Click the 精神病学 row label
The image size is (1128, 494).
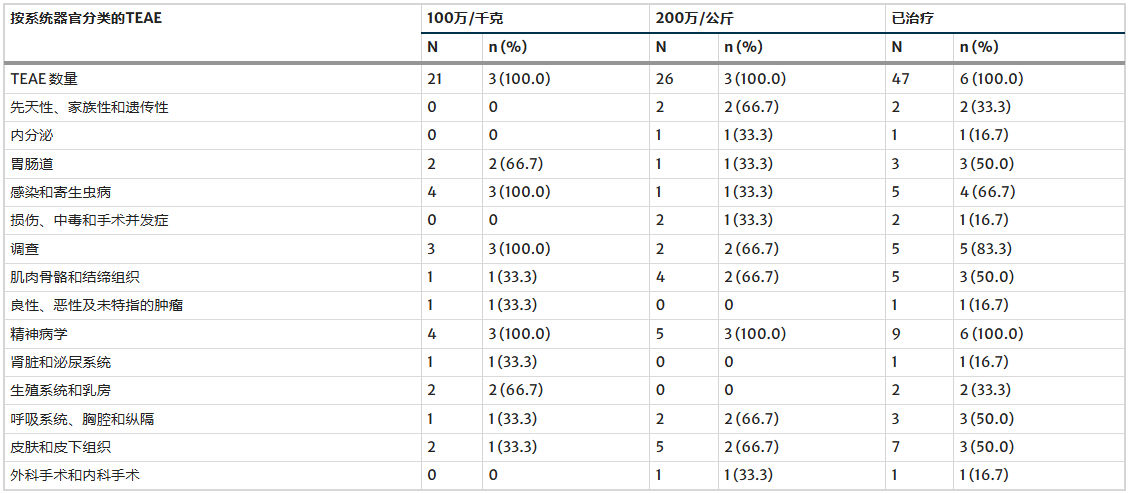[x=39, y=334]
